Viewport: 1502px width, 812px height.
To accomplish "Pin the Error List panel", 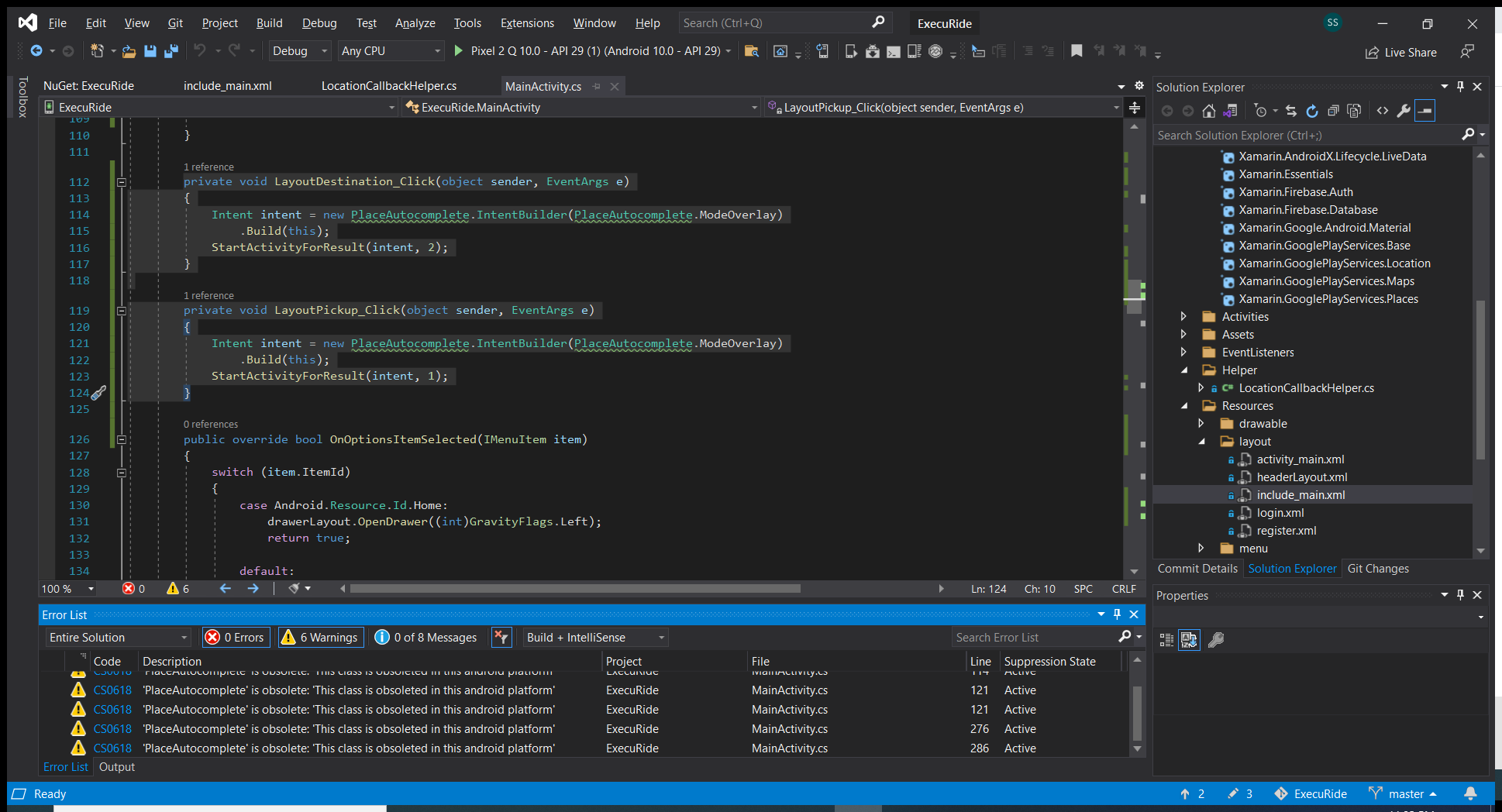I will (x=1117, y=614).
